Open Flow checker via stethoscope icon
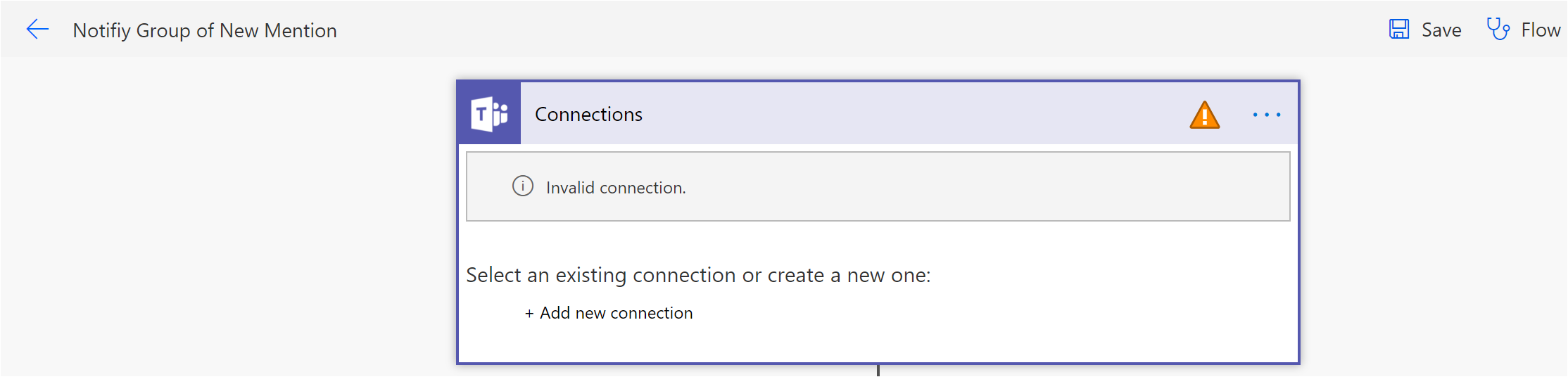Image resolution: width=1568 pixels, height=377 pixels. (1498, 30)
